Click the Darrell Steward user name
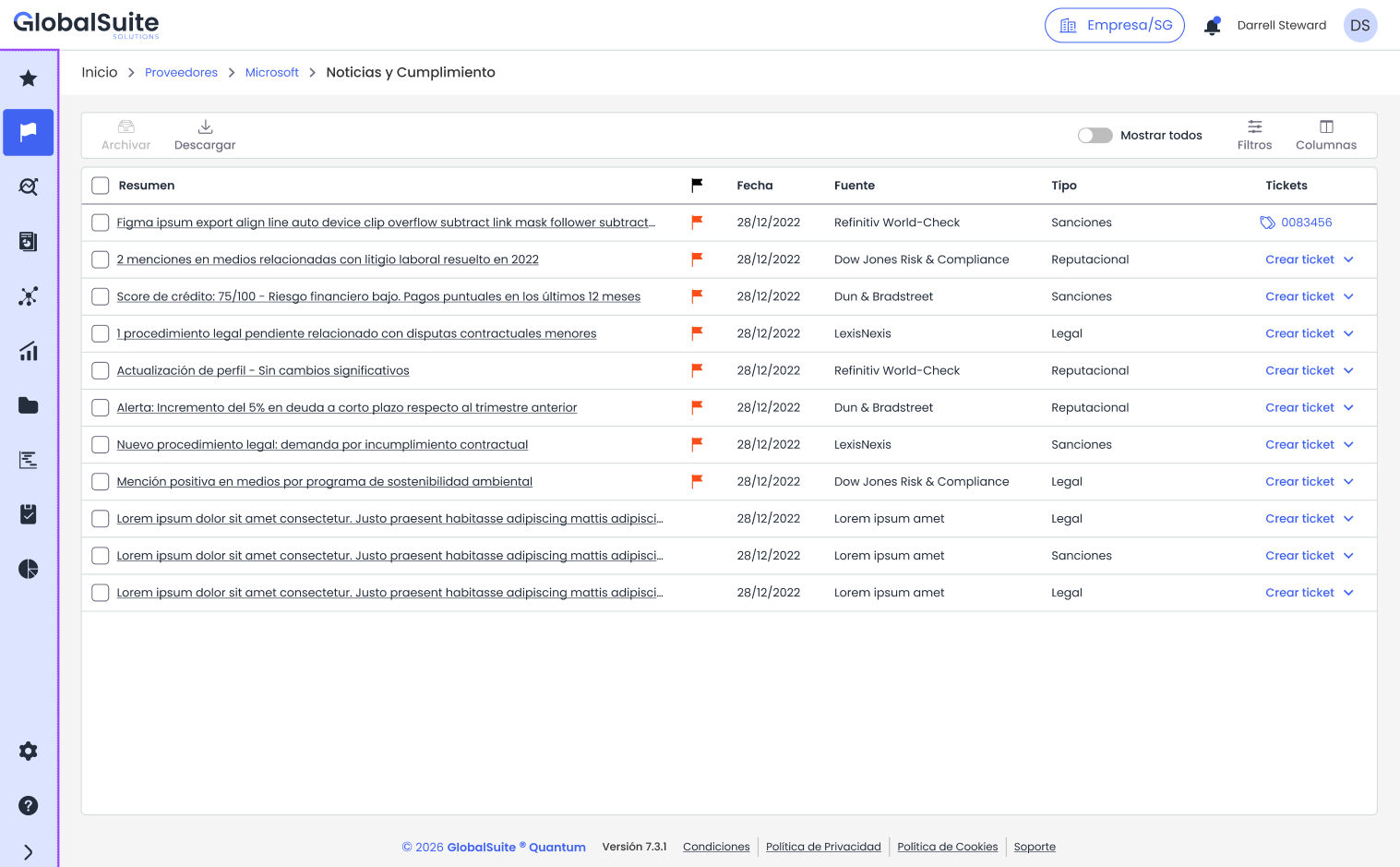The width and height of the screenshot is (1400, 867). tap(1282, 26)
